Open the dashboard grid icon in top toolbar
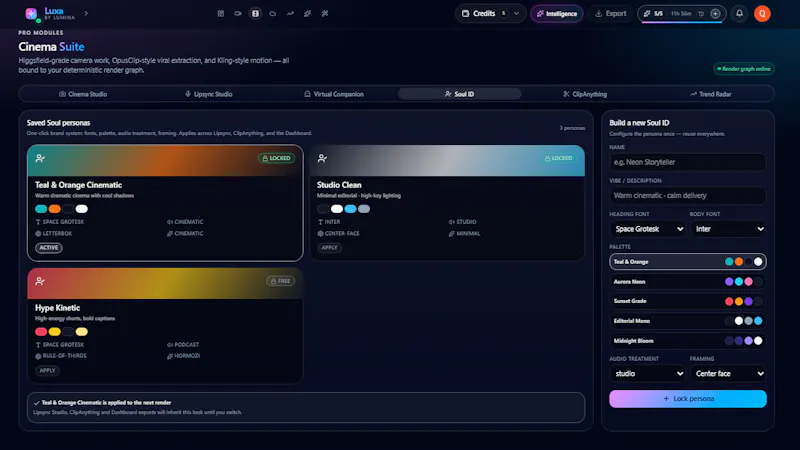This screenshot has height=450, width=800. (x=220, y=14)
